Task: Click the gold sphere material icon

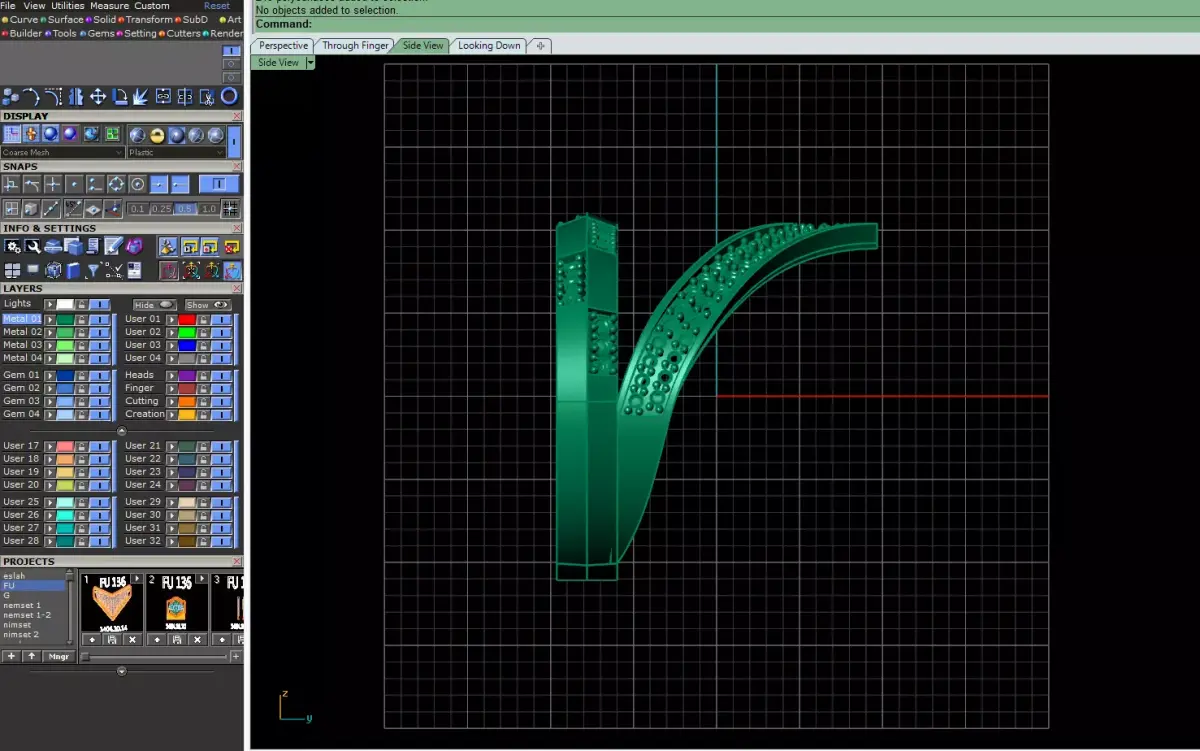Action: (x=157, y=135)
